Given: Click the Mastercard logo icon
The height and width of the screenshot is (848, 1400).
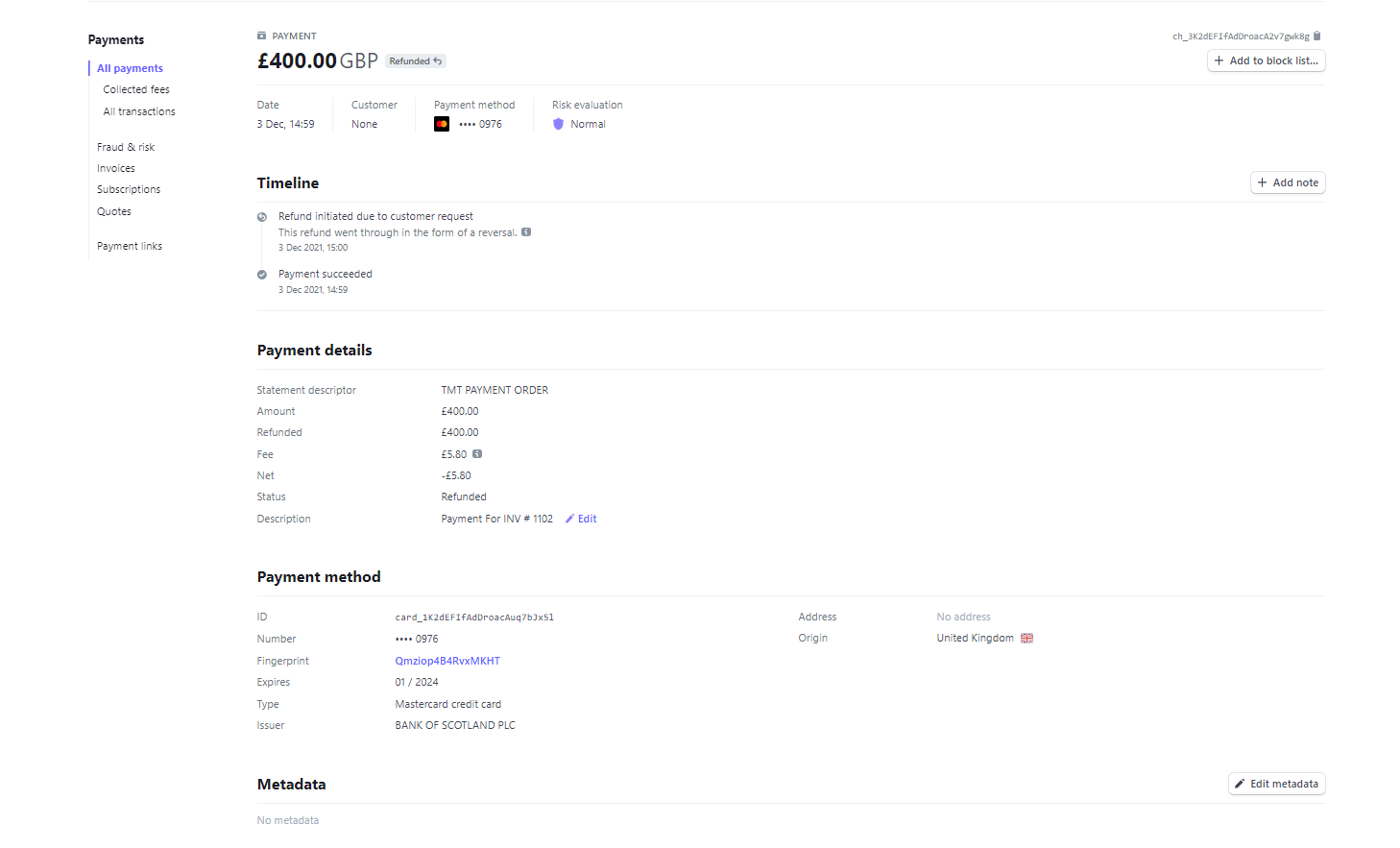Looking at the screenshot, I should click(442, 124).
